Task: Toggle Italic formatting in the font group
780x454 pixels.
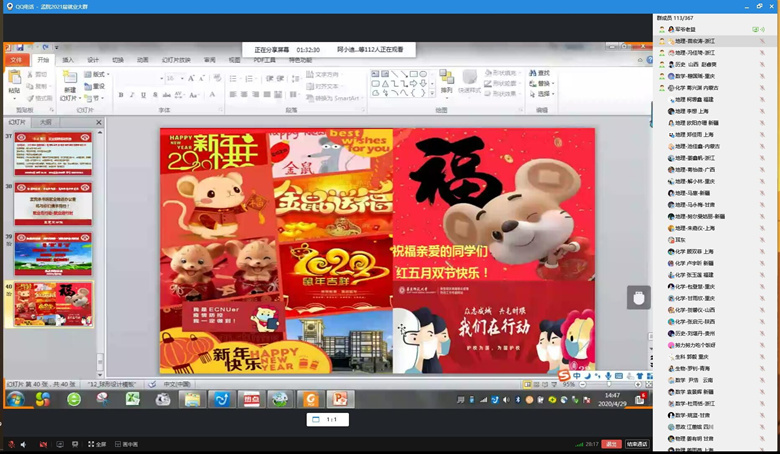Action: click(x=132, y=94)
